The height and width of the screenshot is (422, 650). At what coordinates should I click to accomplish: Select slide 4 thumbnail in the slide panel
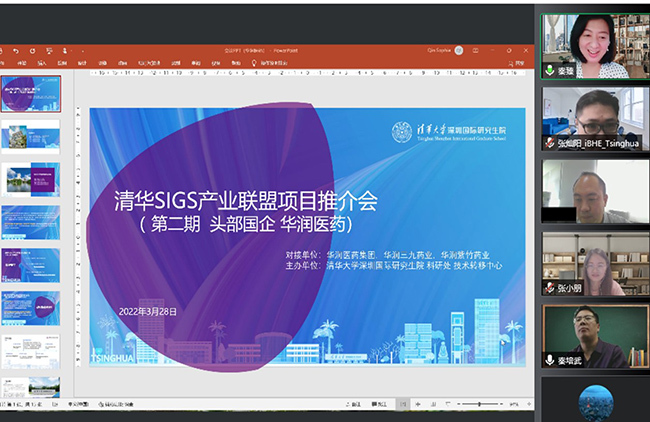point(31,223)
